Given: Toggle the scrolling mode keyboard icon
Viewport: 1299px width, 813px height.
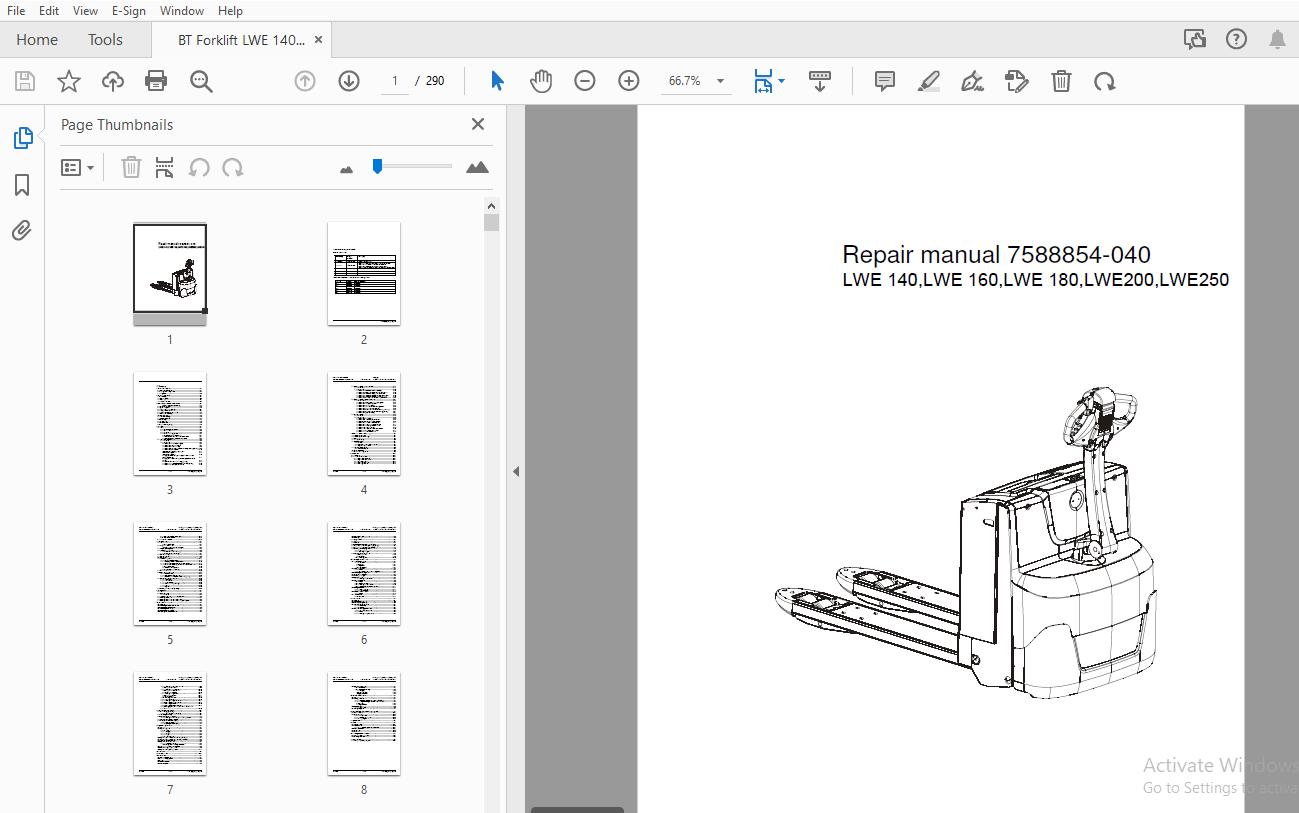Looking at the screenshot, I should click(x=820, y=81).
